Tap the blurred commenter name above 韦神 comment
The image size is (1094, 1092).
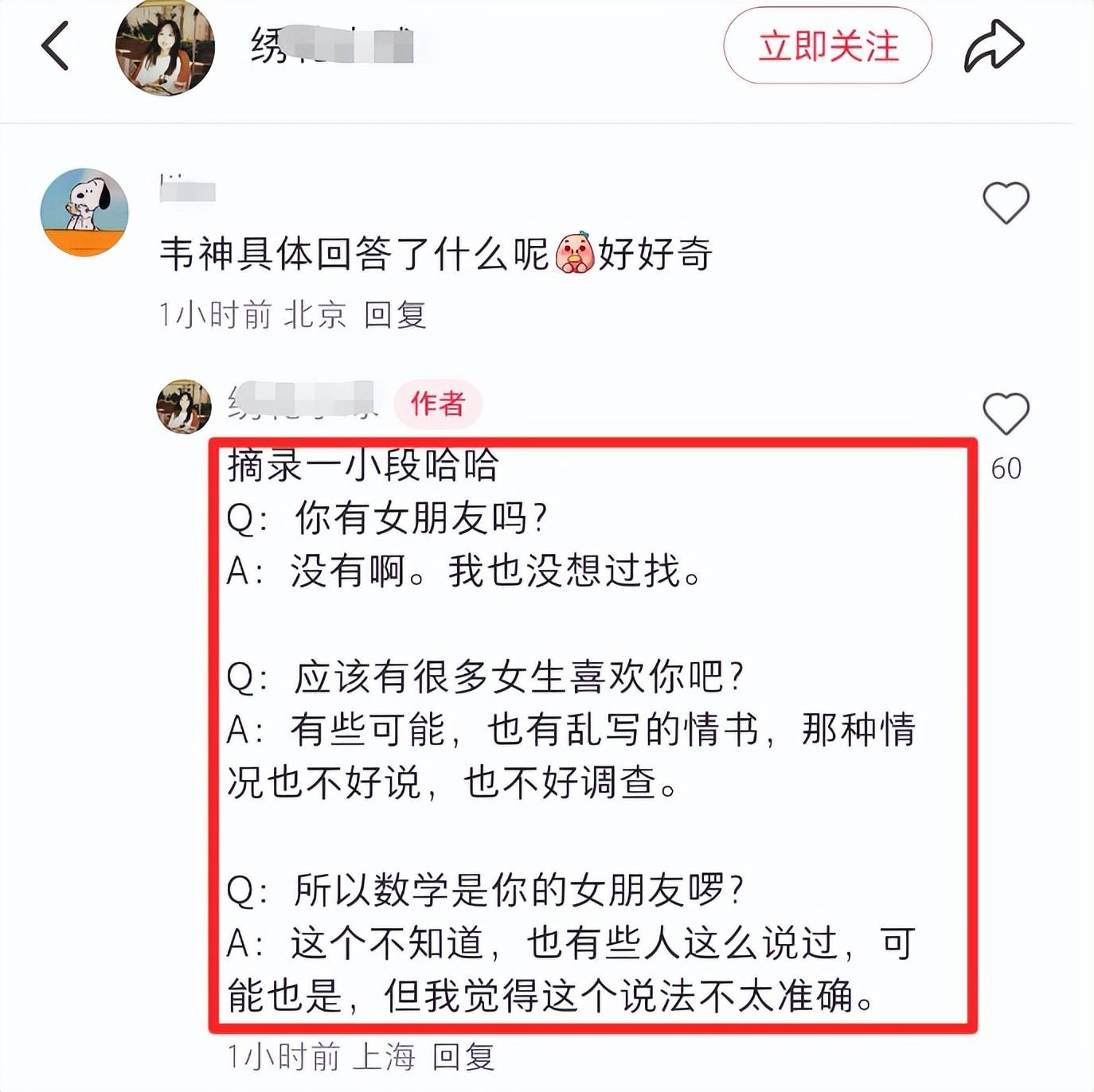pos(188,189)
